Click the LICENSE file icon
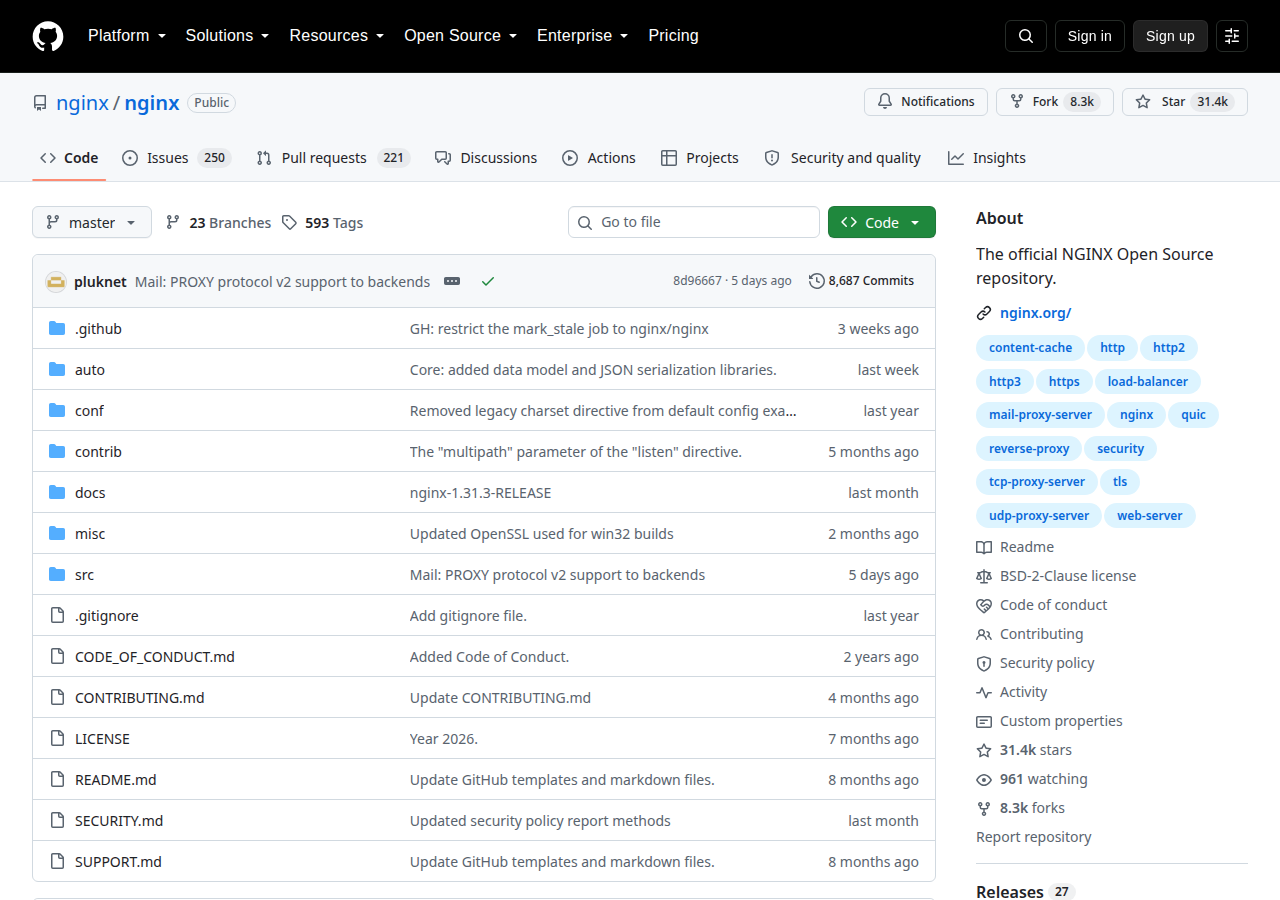Image resolution: width=1280 pixels, height=900 pixels. (x=57, y=739)
